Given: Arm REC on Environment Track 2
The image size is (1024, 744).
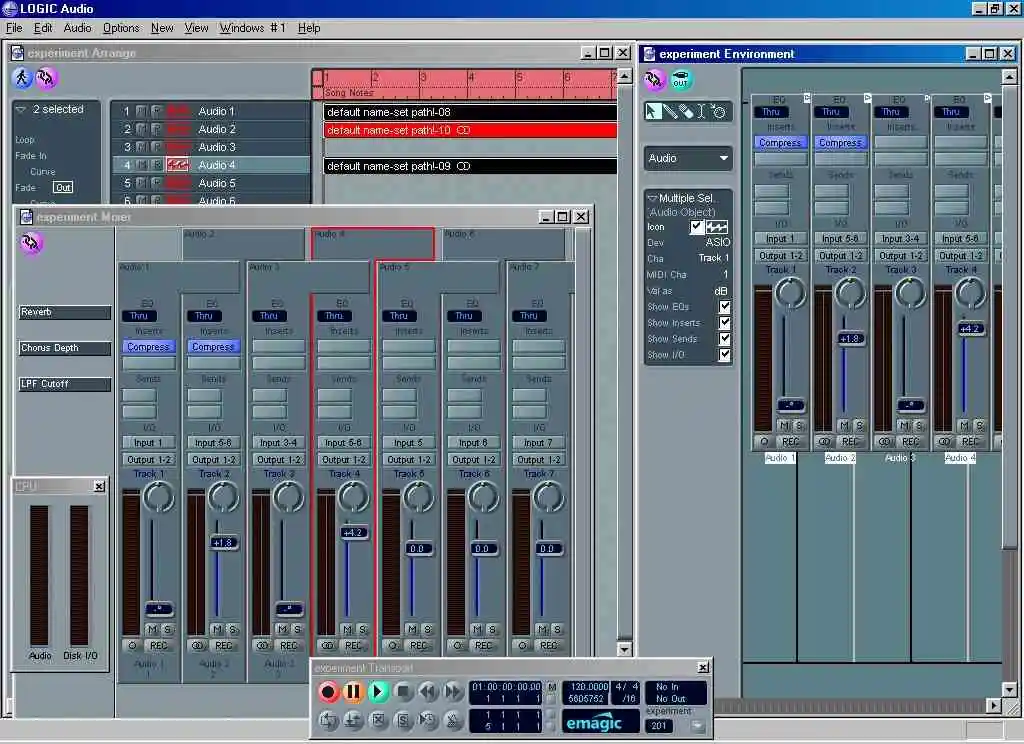Looking at the screenshot, I should click(850, 442).
